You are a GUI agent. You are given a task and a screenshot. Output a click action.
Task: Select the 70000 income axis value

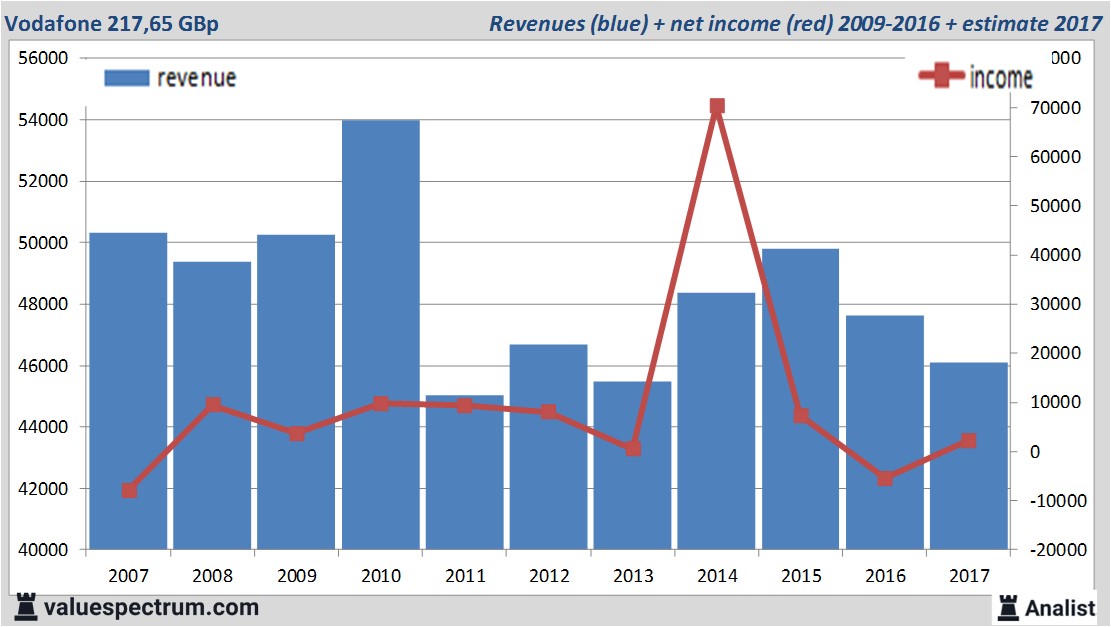click(x=1055, y=108)
